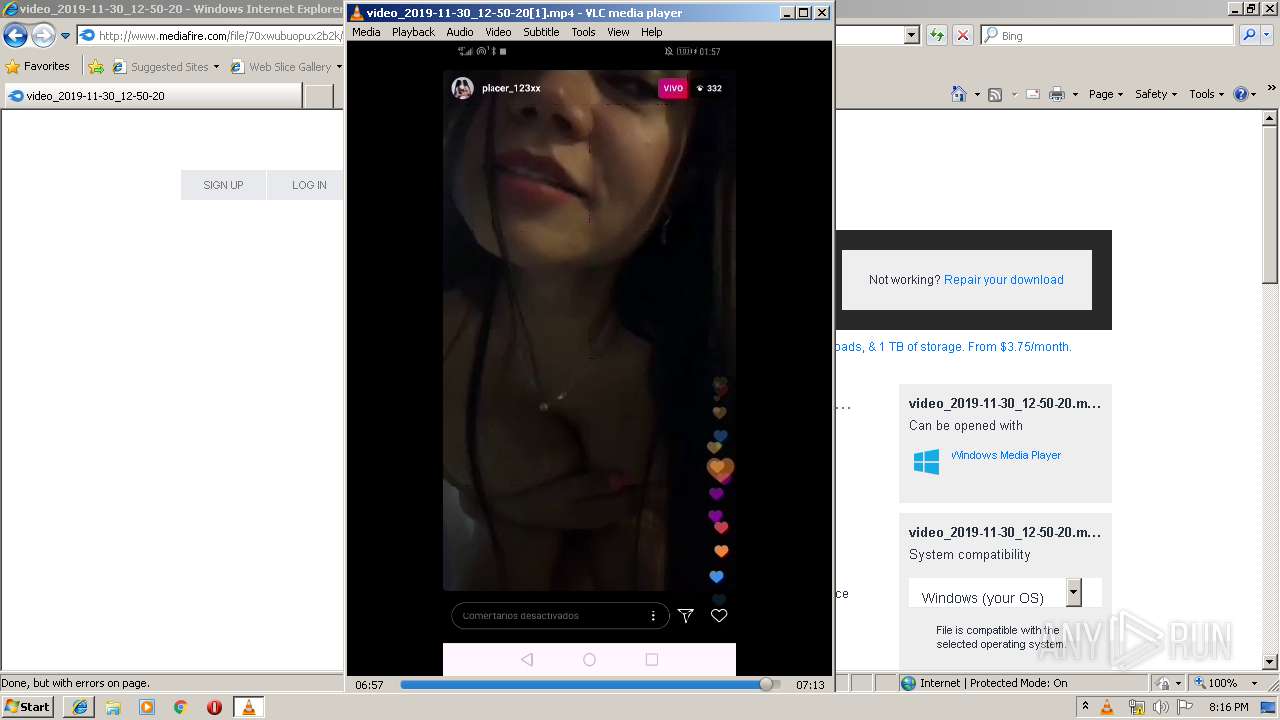Open the VLC Subtitle menu
The height and width of the screenshot is (720, 1280).
click(541, 32)
